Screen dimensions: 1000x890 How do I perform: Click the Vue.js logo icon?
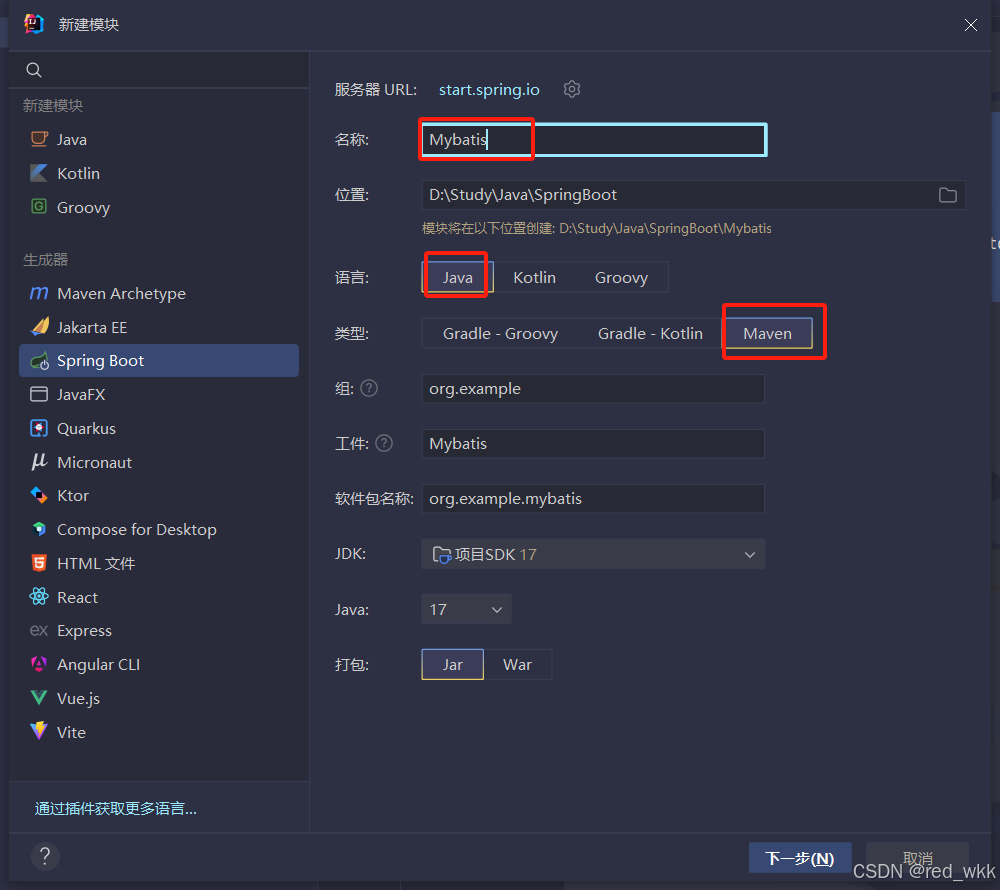(39, 698)
